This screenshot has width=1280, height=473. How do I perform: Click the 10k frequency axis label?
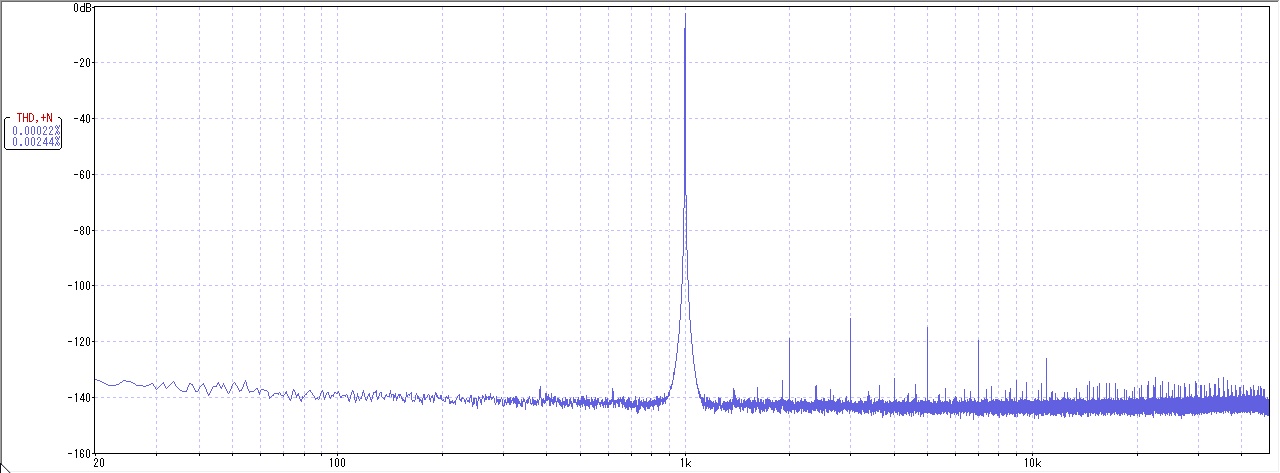1033,464
